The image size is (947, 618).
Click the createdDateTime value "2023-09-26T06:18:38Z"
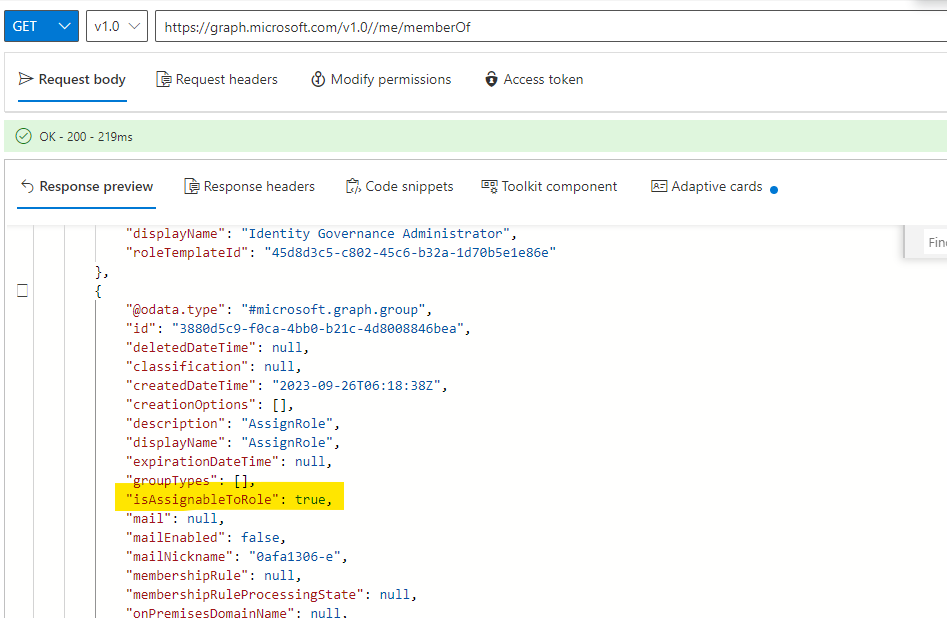point(356,385)
